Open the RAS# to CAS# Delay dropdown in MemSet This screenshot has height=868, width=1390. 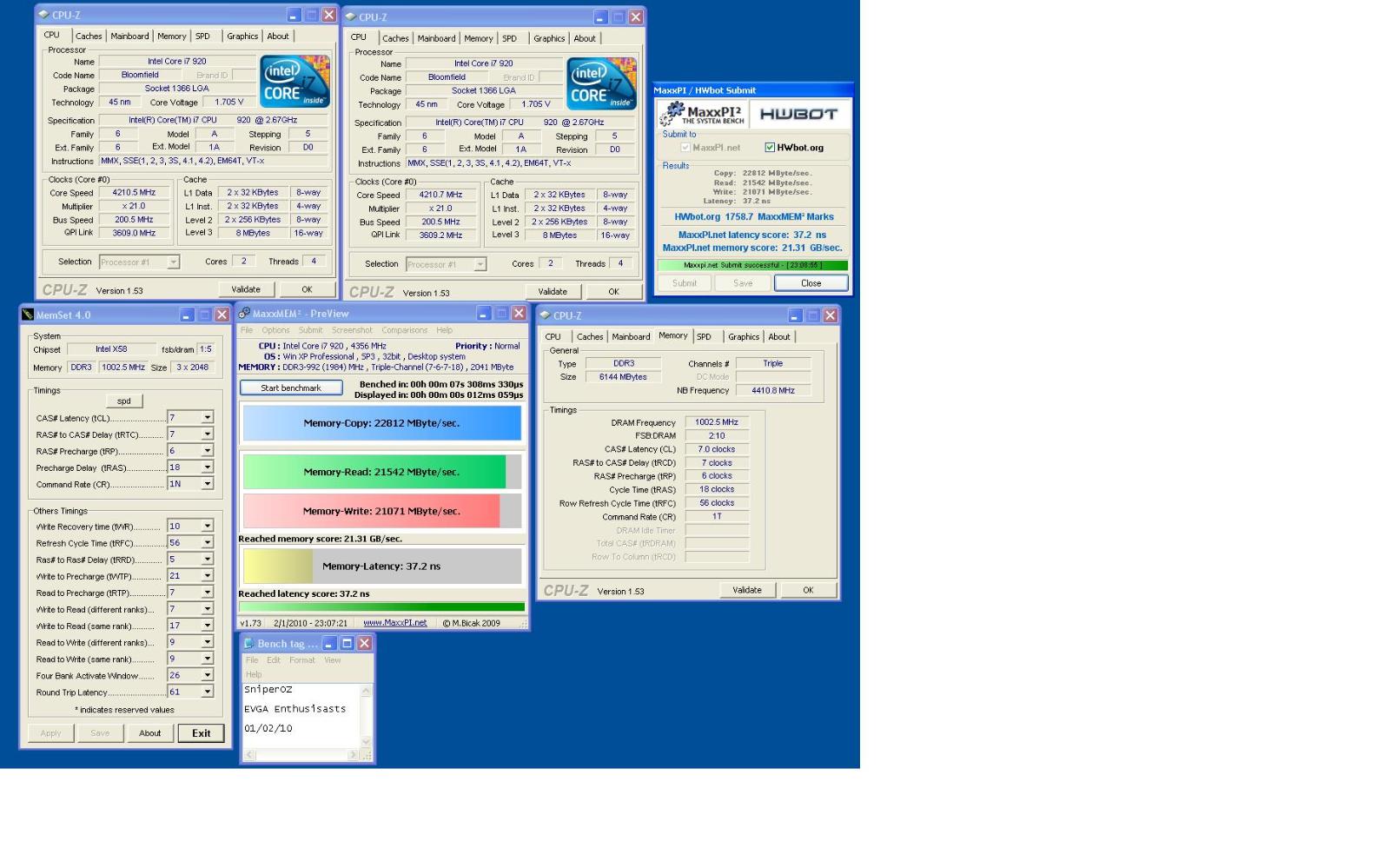coord(208,434)
